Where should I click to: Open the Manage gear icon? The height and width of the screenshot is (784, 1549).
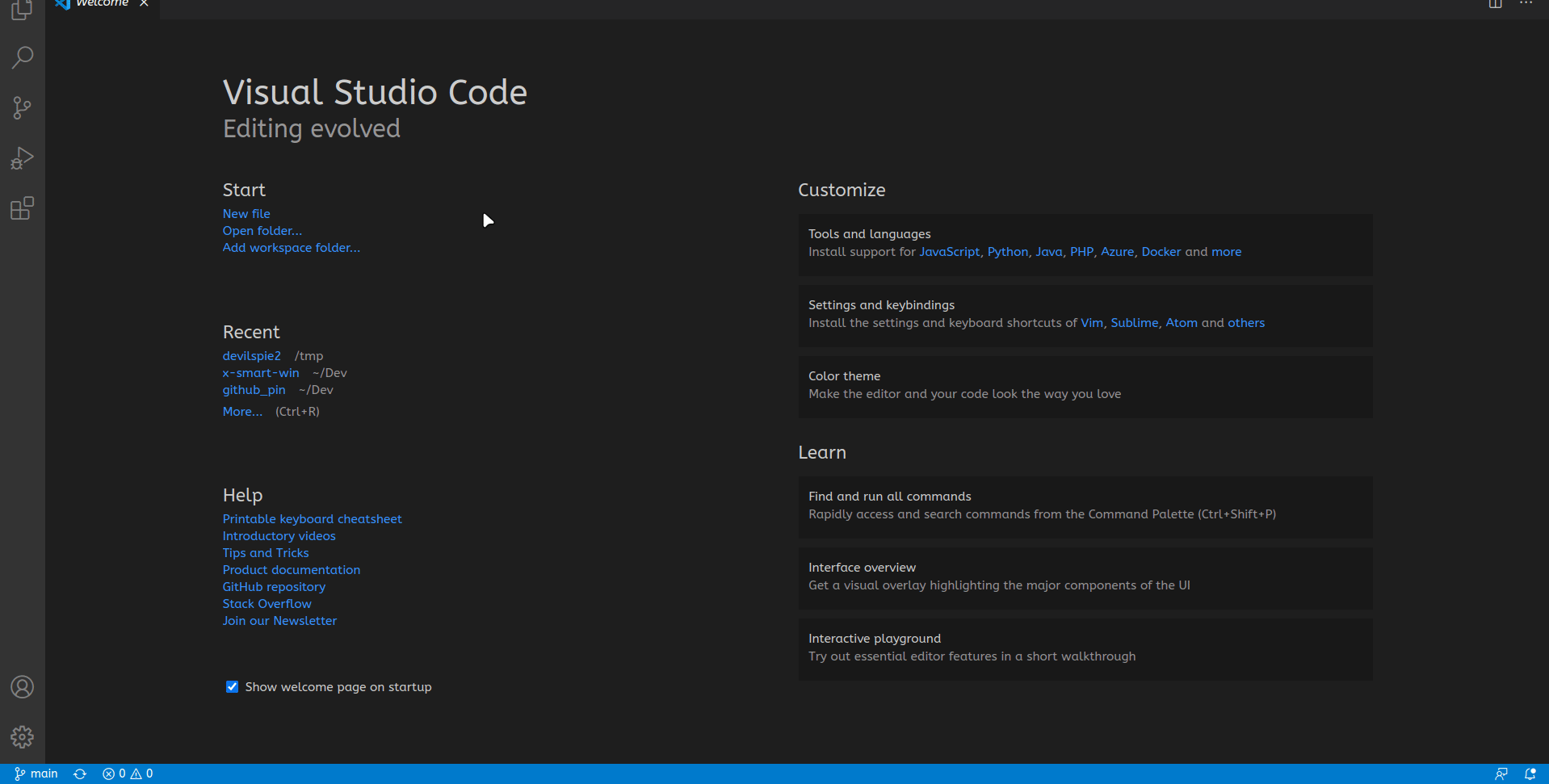pyautogui.click(x=22, y=737)
